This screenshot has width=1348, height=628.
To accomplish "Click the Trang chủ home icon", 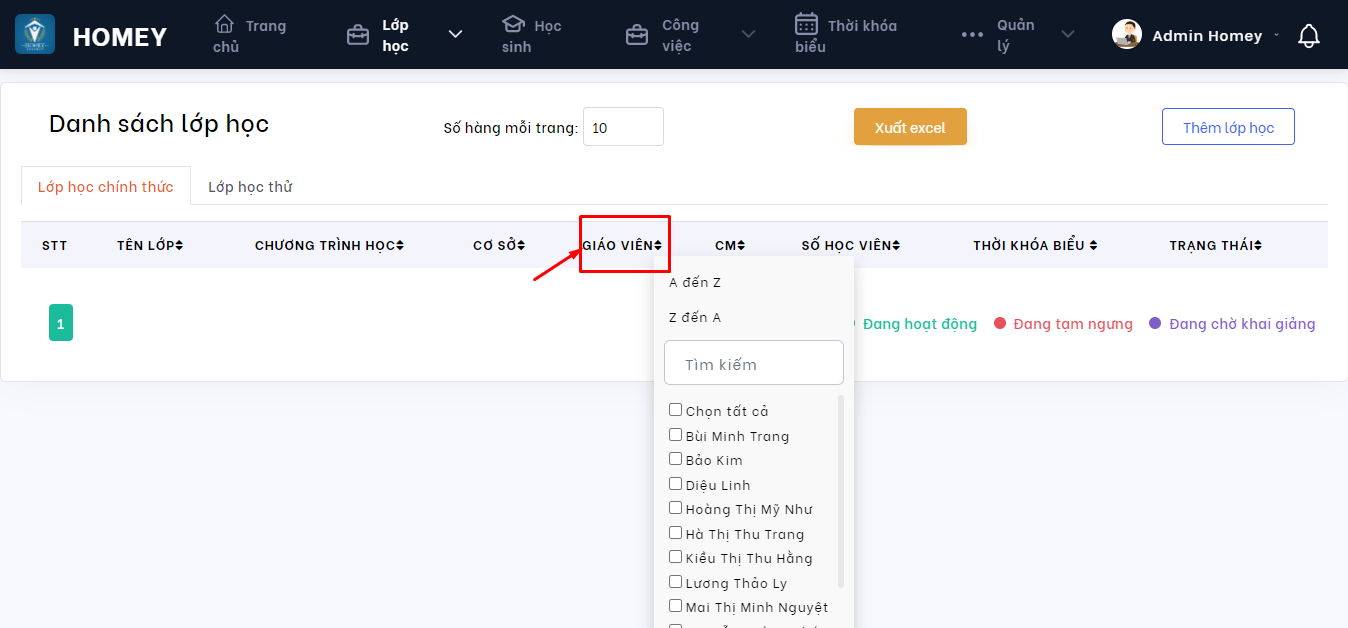I will pos(225,24).
